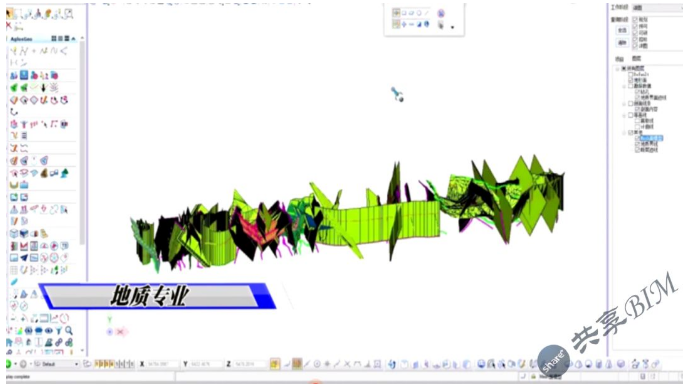Click the blue rotate view icon in bottom toolbar
Image resolution: width=691 pixels, height=387 pixels.
tap(391, 364)
